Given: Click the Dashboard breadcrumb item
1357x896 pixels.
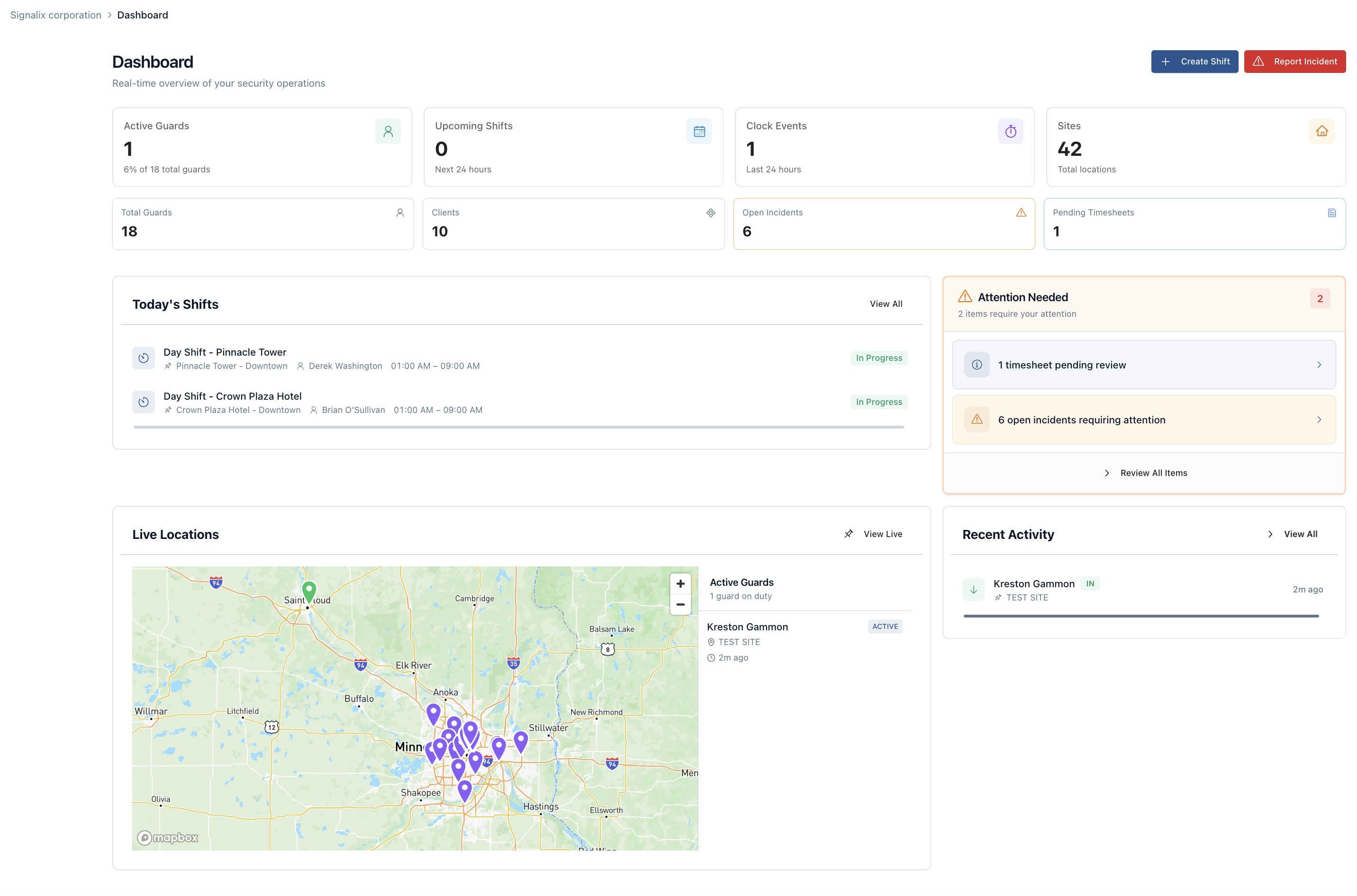Looking at the screenshot, I should [142, 15].
